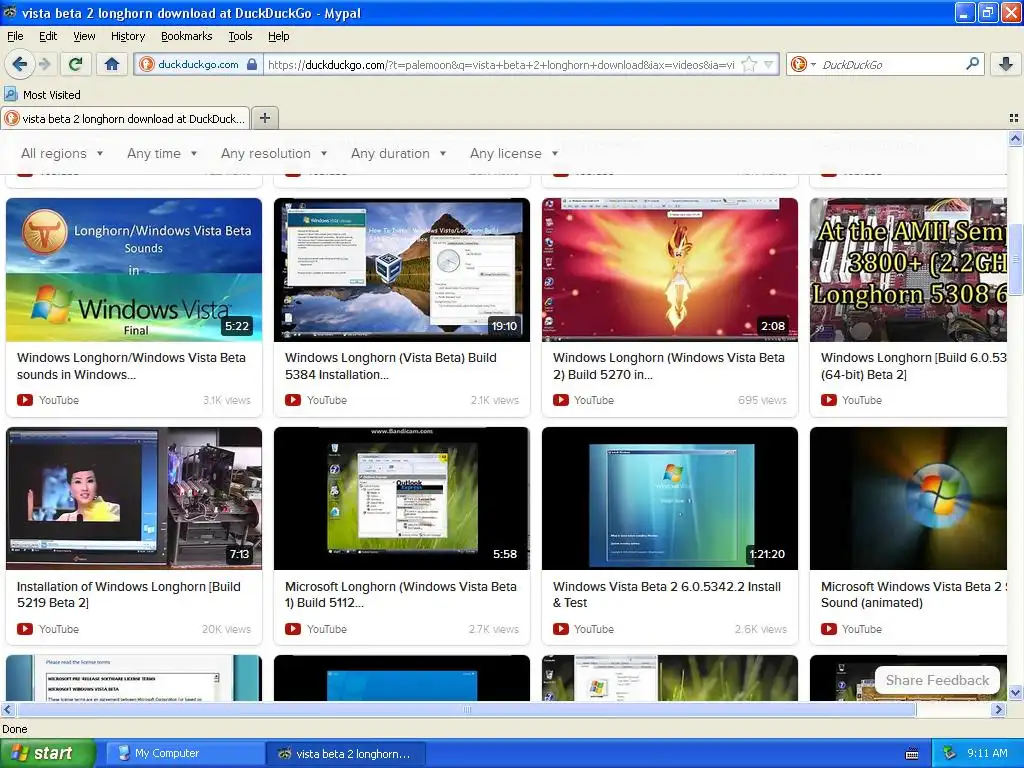Reload the page with the refresh icon
1024x768 pixels.
tap(76, 64)
